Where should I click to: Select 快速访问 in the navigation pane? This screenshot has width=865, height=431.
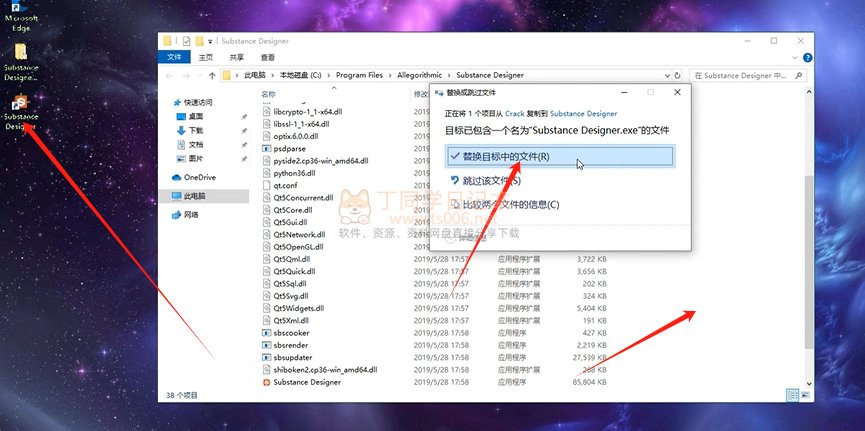pos(194,103)
